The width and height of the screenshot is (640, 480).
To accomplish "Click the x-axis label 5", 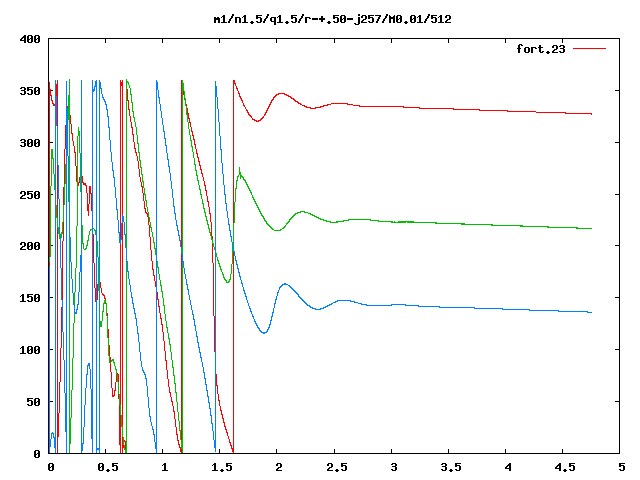I will pyautogui.click(x=622, y=467).
